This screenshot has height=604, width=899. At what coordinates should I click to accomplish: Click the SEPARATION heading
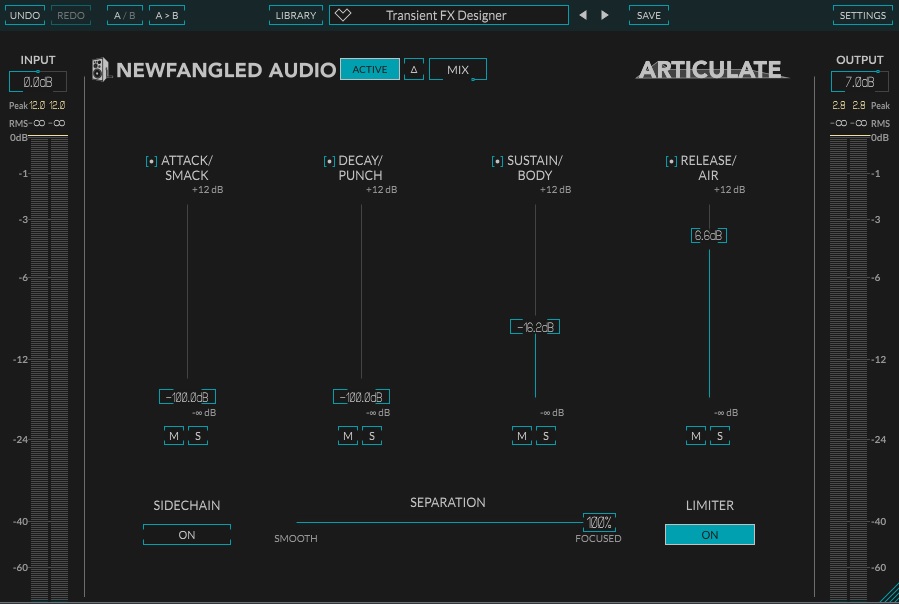448,502
